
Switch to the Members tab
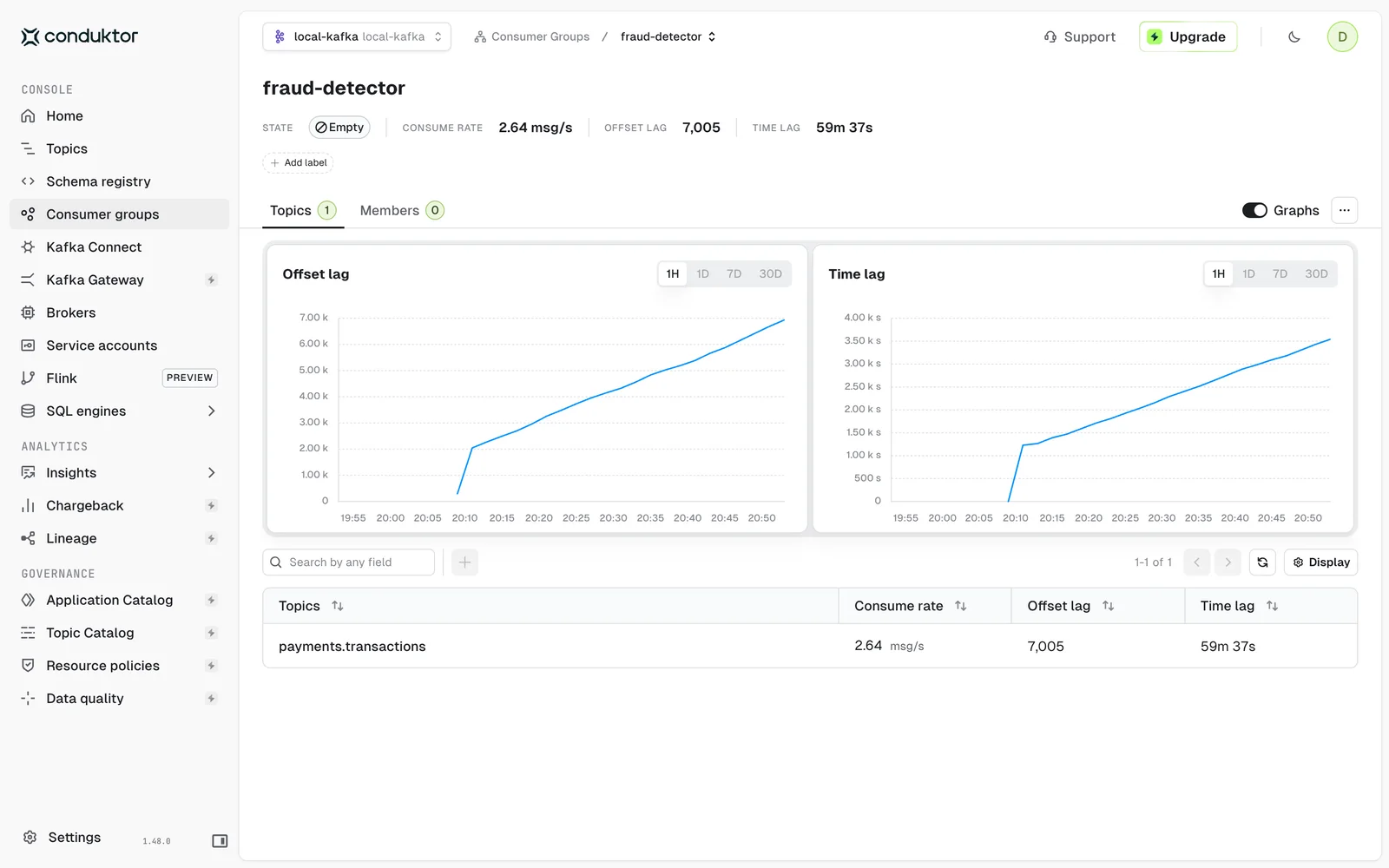[402, 211]
